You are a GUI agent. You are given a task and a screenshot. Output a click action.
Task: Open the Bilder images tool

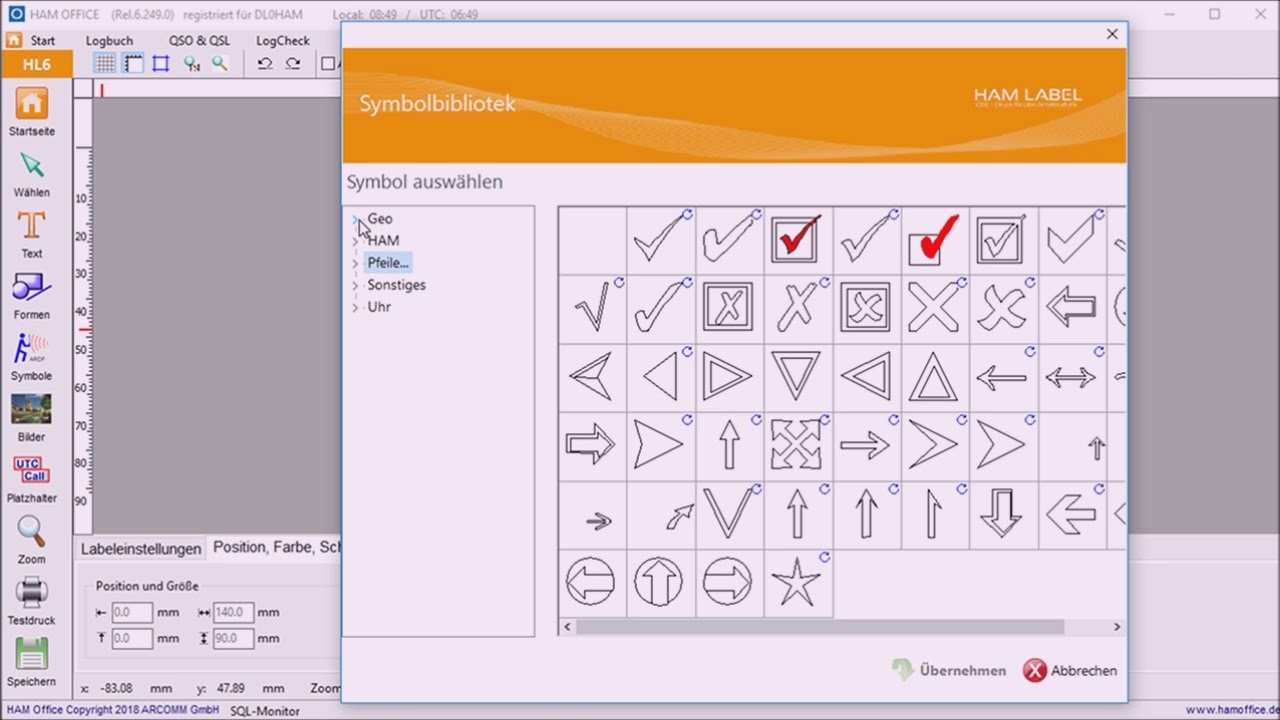(31, 411)
